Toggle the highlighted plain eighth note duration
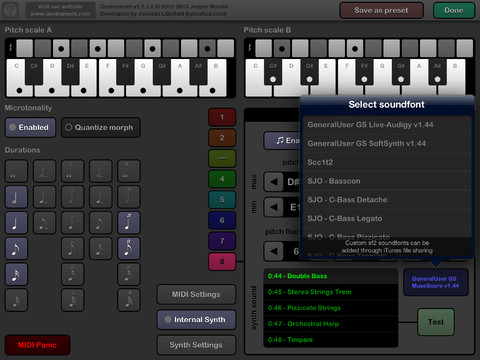This screenshot has height=360, width=480. pos(16,248)
